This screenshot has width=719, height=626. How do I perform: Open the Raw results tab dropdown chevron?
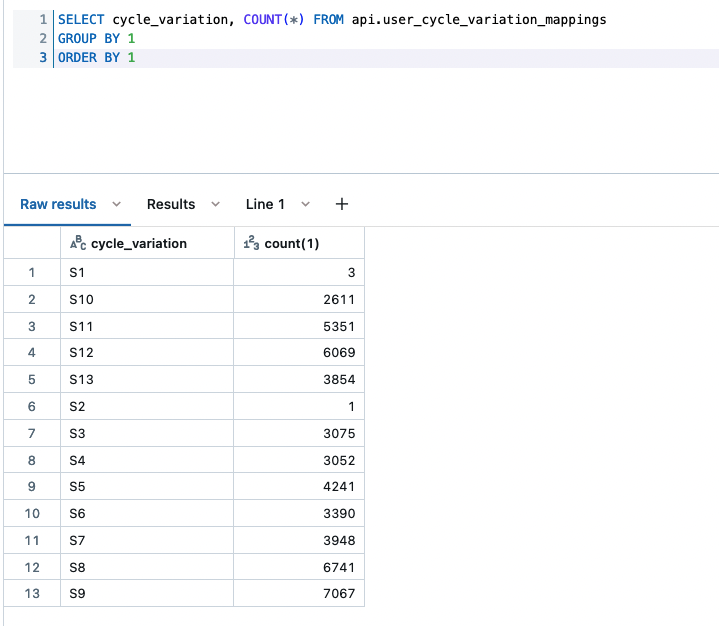tap(116, 204)
